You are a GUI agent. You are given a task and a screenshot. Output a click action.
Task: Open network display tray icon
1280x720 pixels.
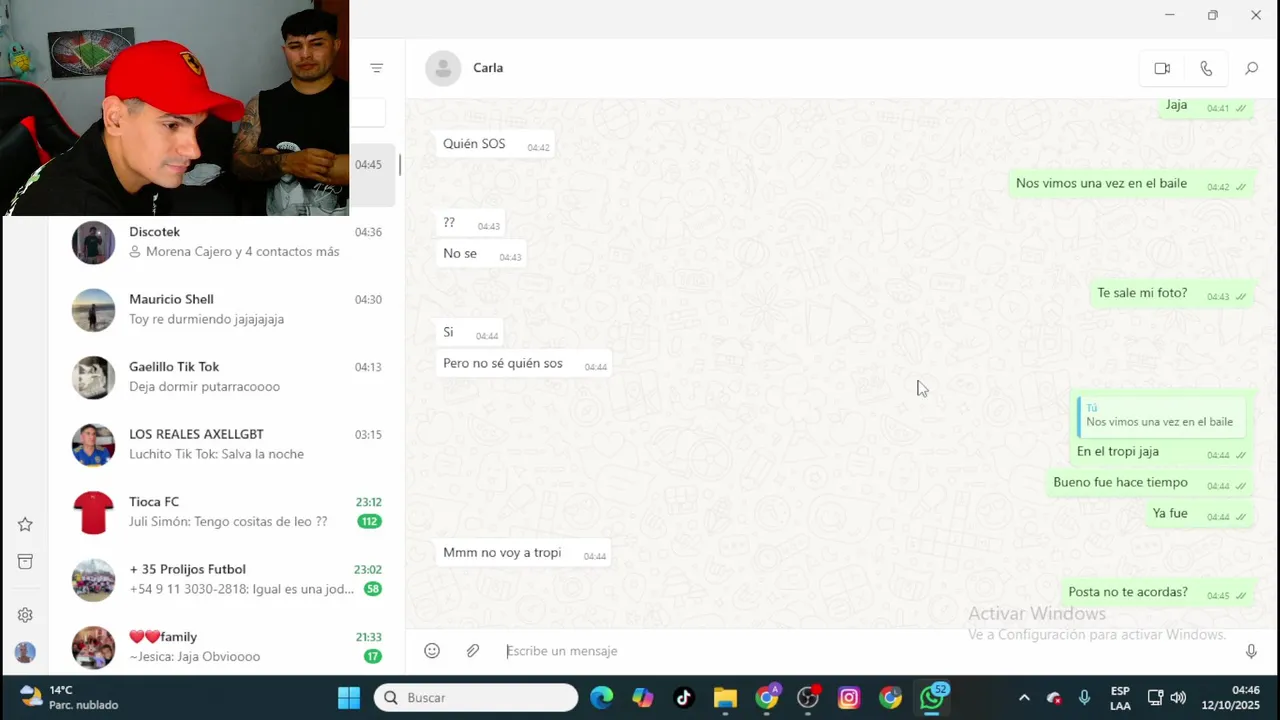click(x=1155, y=697)
